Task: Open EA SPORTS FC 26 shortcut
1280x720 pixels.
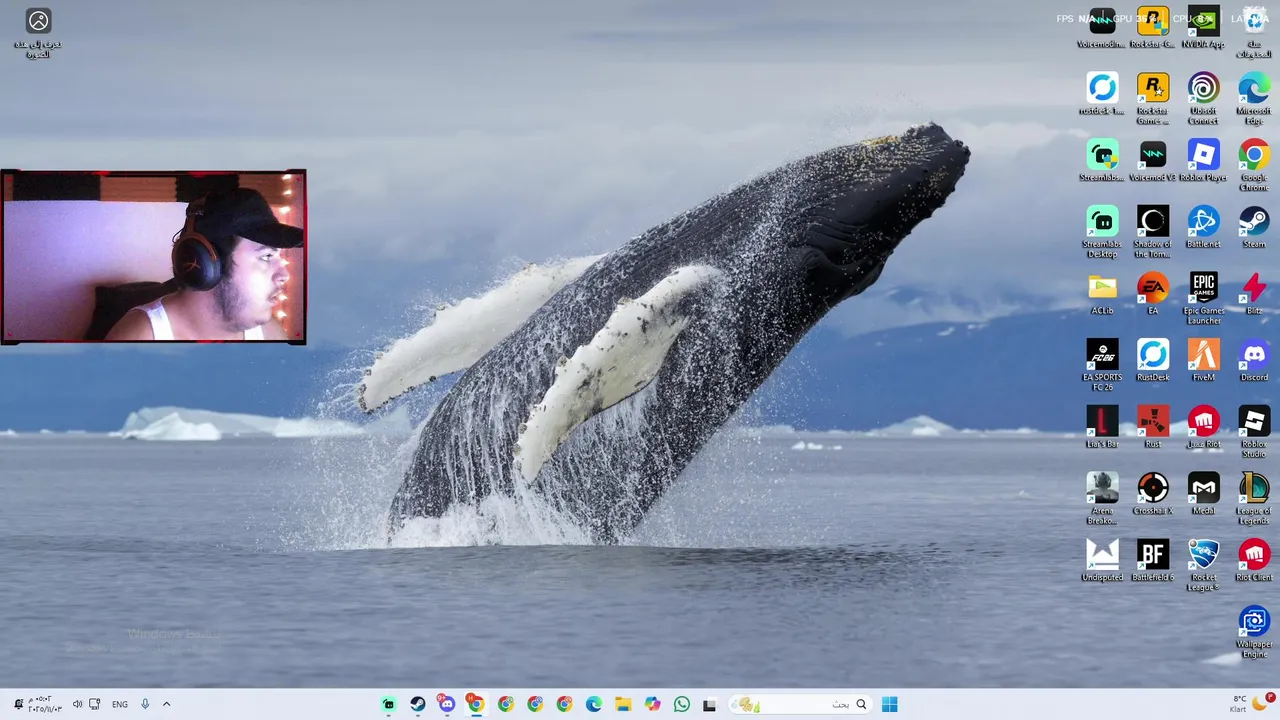Action: click(1102, 365)
